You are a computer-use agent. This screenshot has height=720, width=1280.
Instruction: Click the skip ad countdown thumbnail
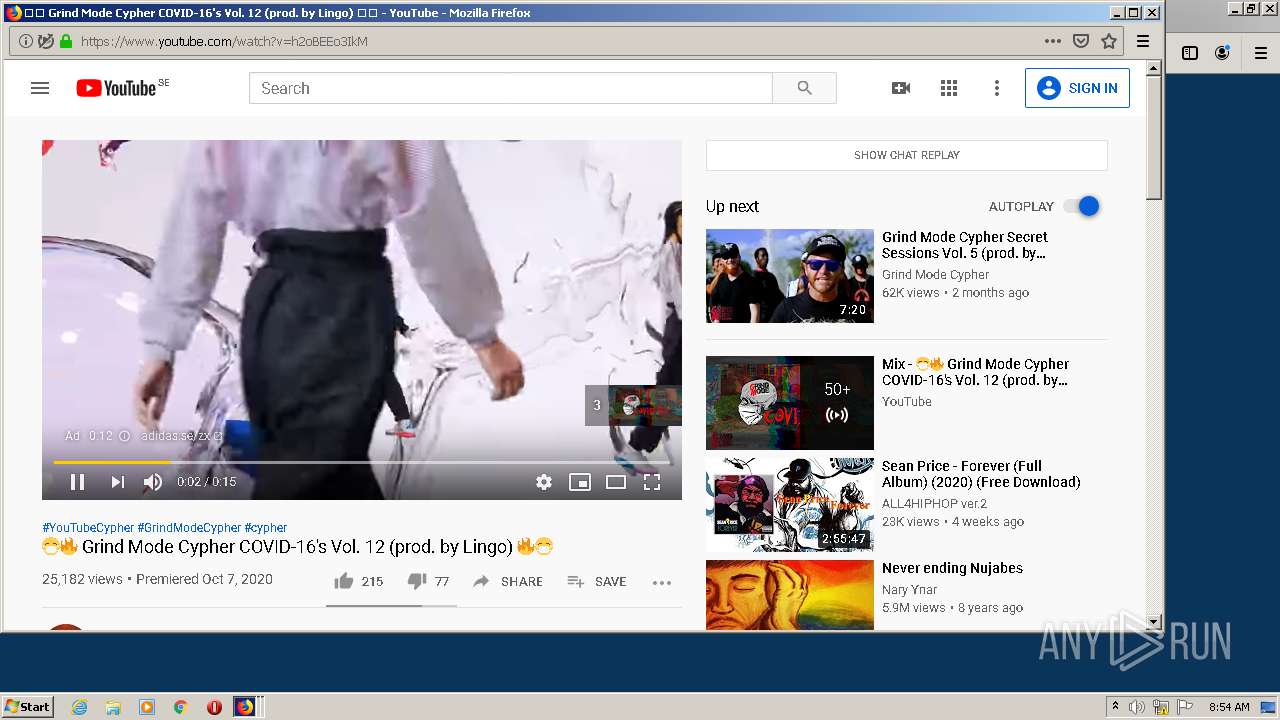[634, 405]
